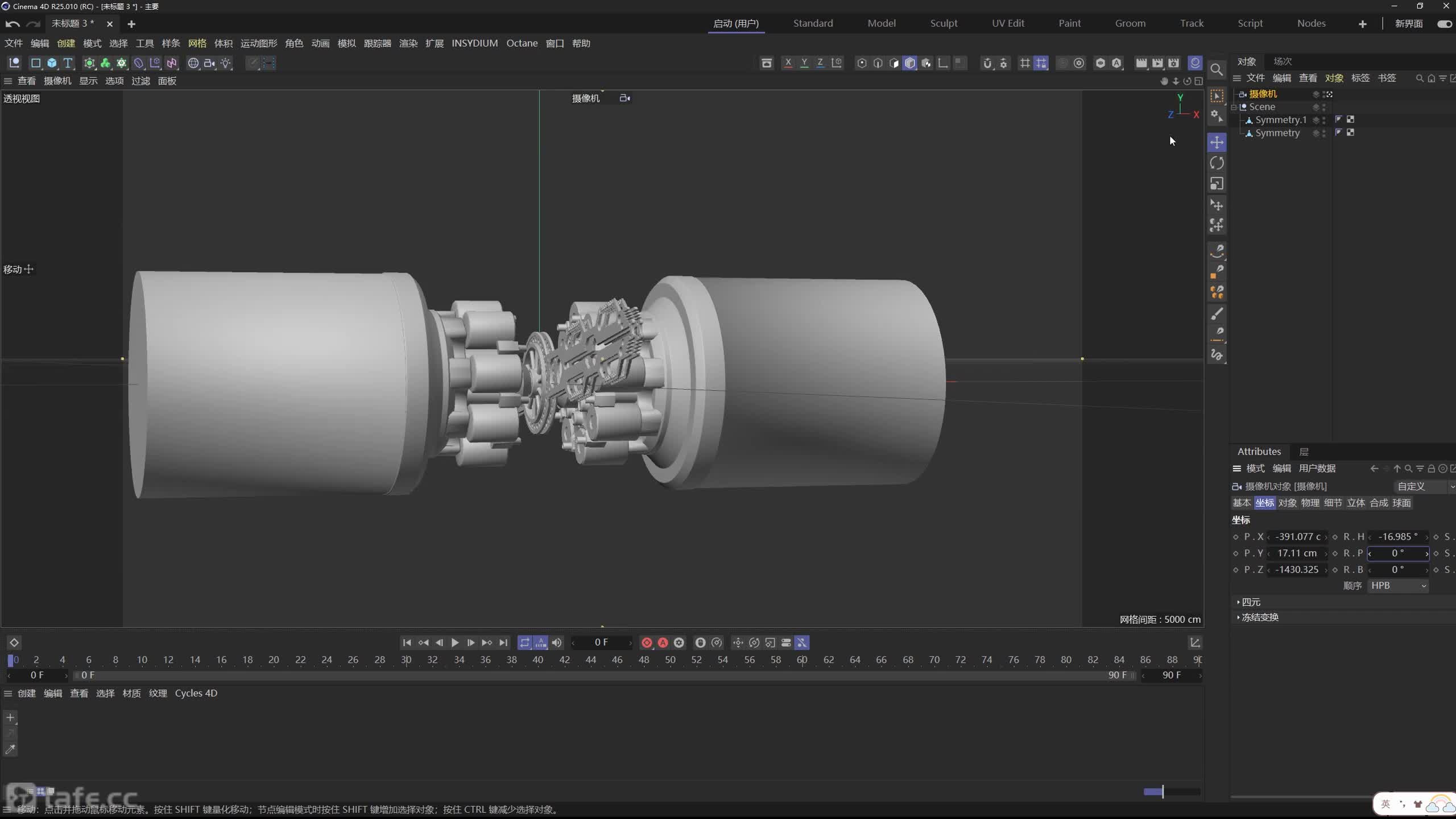Click the record active objects button

pyautogui.click(x=647, y=643)
